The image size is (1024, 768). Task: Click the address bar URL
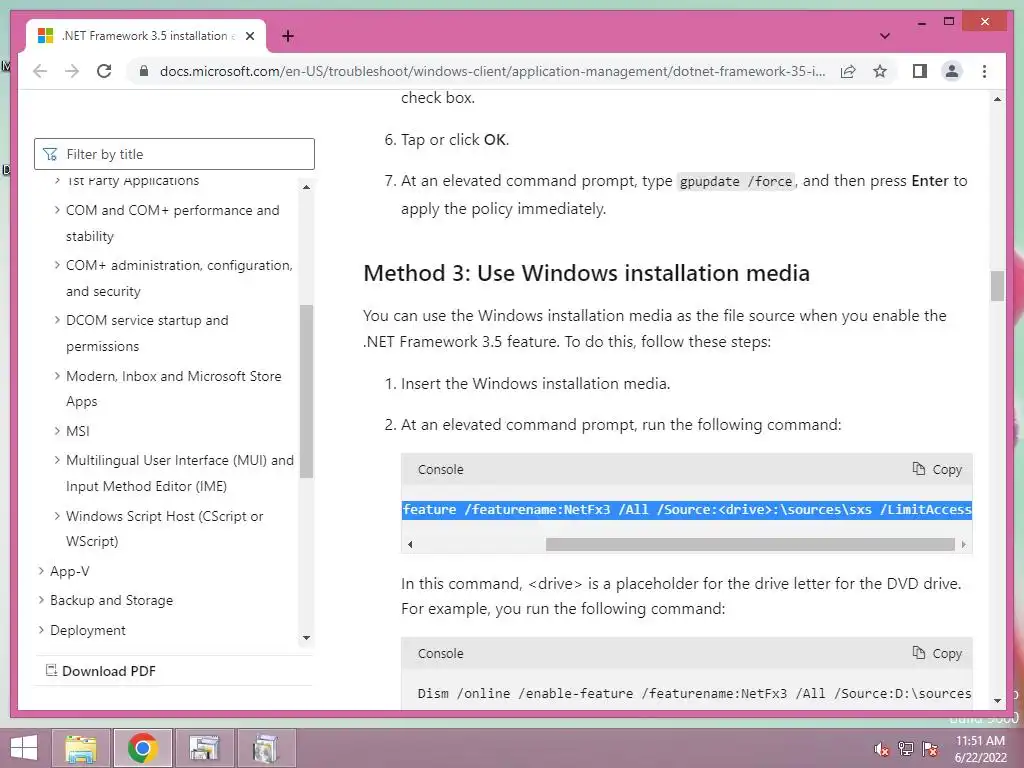(492, 71)
